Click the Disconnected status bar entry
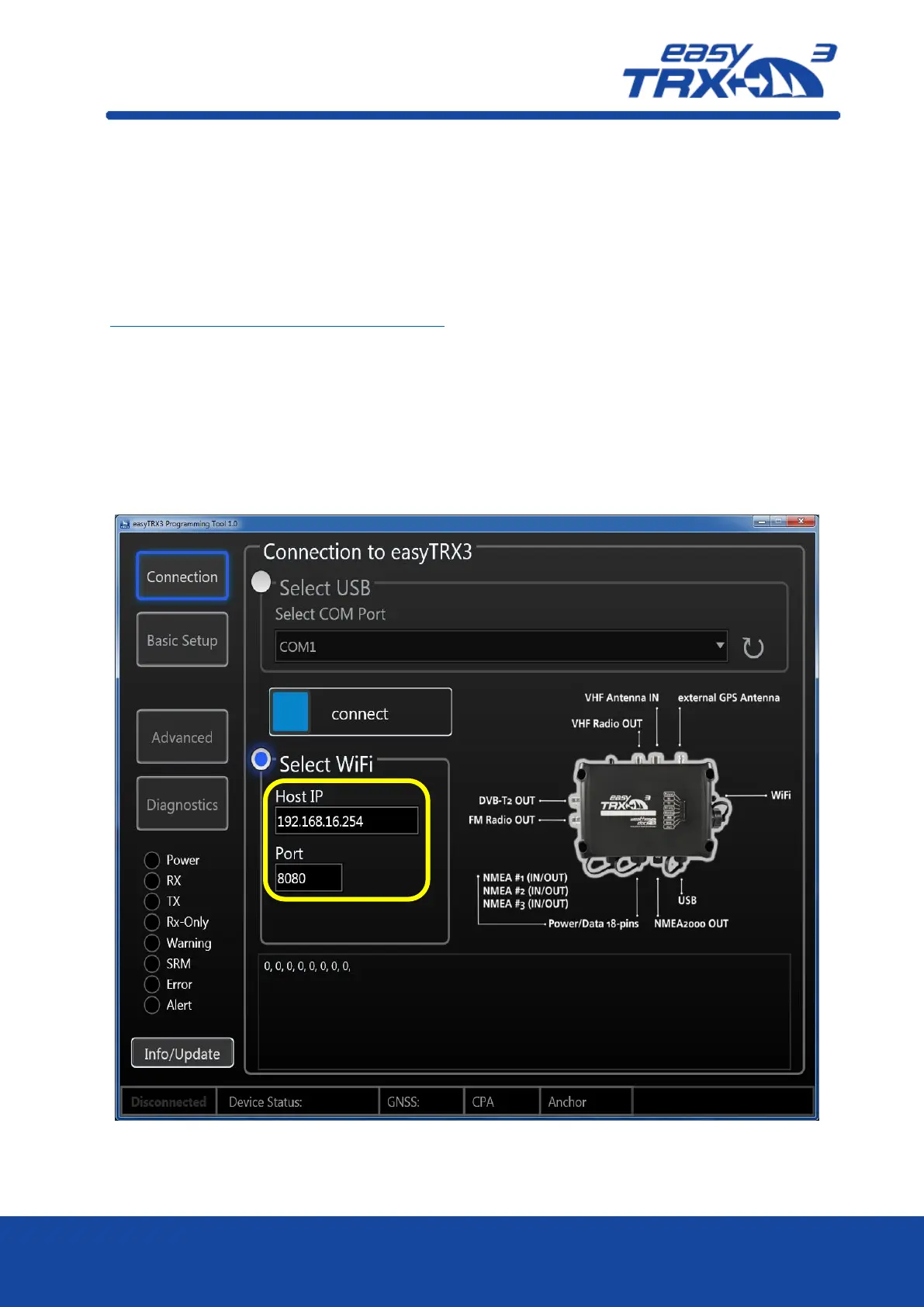This screenshot has width=924, height=1307. pos(168,1101)
